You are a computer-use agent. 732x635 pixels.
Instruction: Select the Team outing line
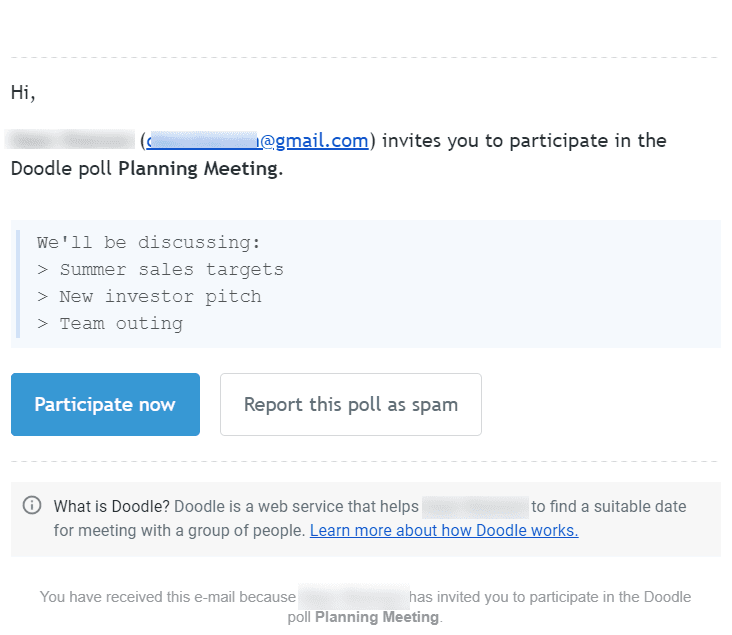(x=110, y=324)
